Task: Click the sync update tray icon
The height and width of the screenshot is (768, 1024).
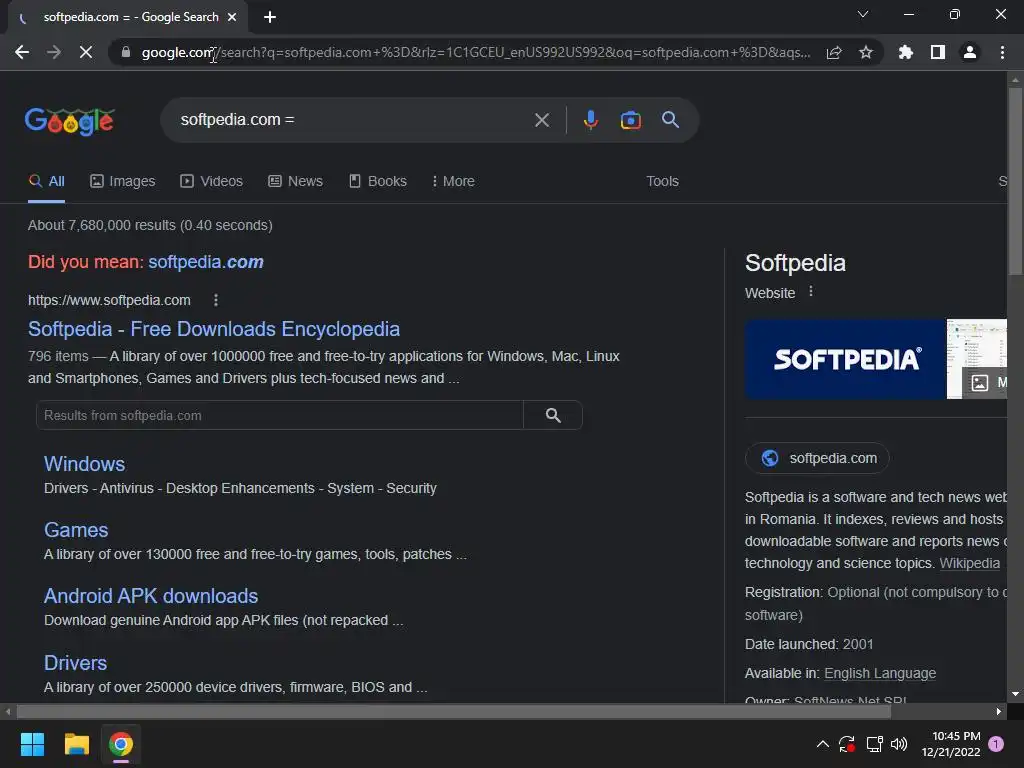Action: (846, 744)
